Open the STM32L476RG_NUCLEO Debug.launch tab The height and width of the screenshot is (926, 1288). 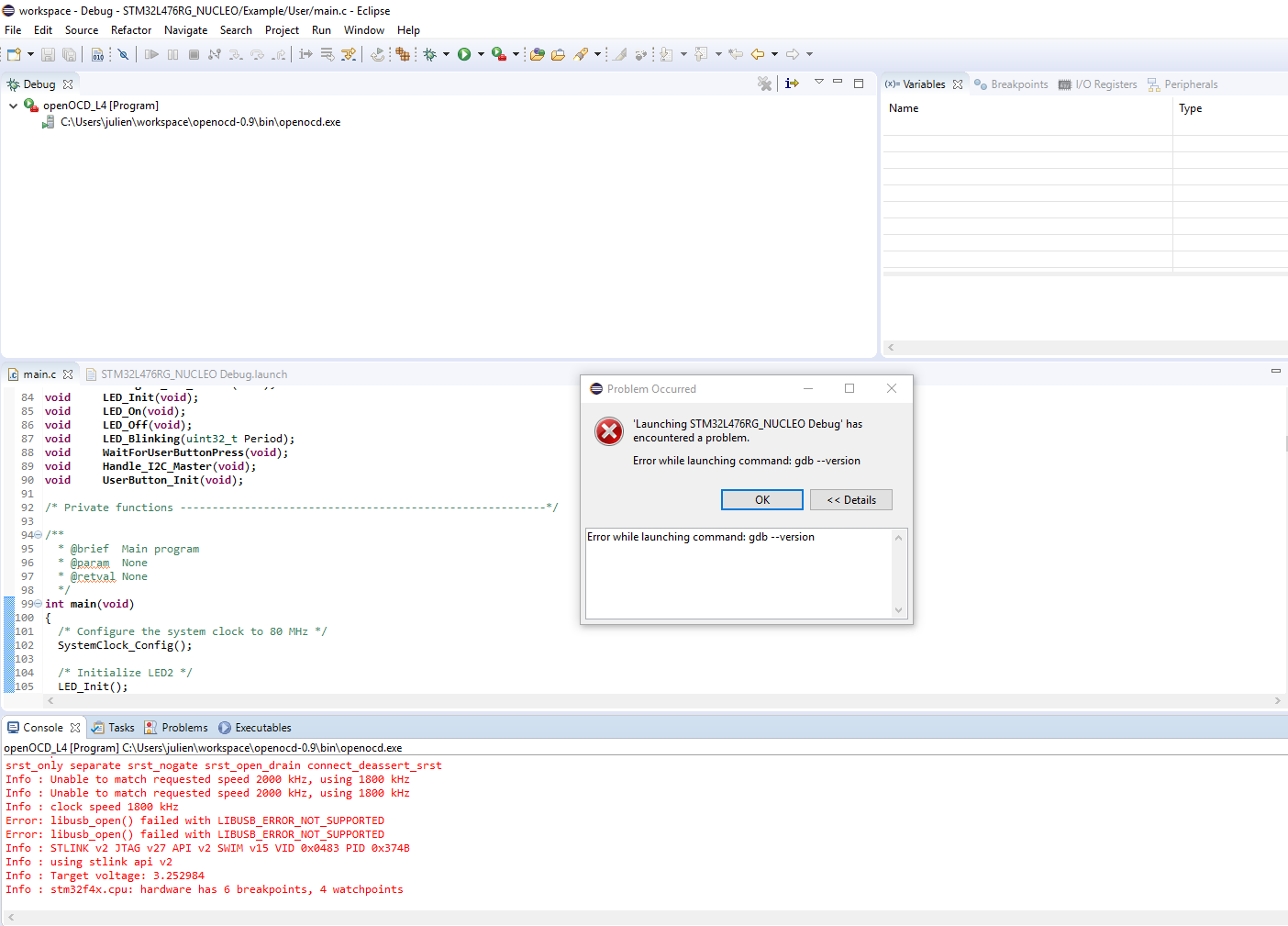click(x=186, y=374)
